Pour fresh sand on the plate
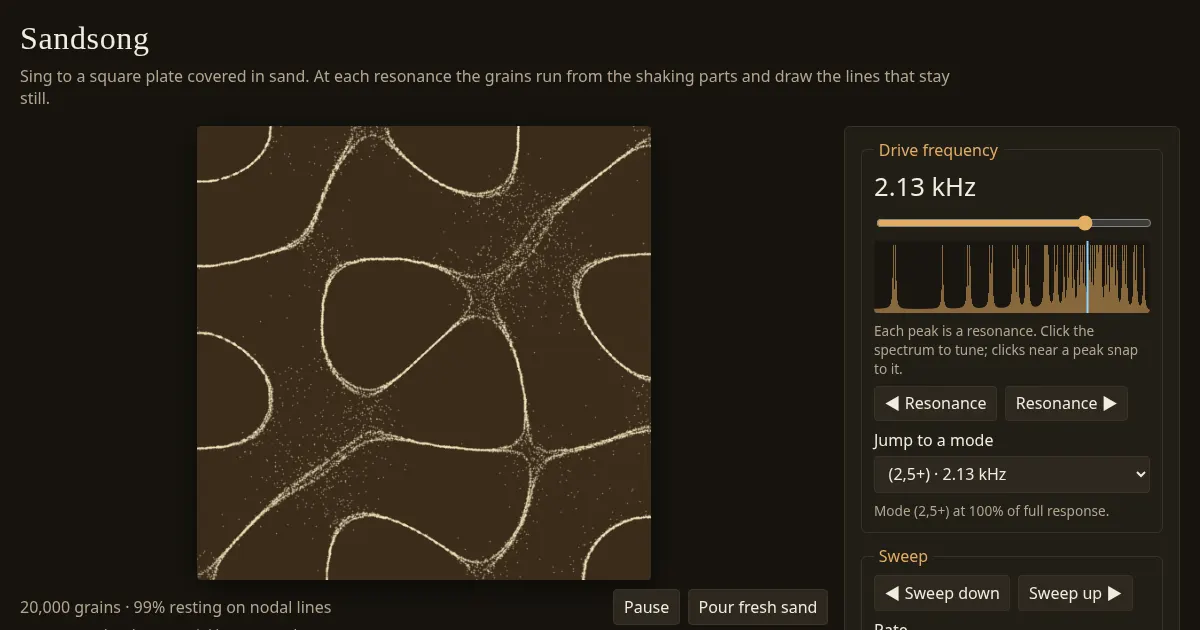The width and height of the screenshot is (1200, 630). 757,607
